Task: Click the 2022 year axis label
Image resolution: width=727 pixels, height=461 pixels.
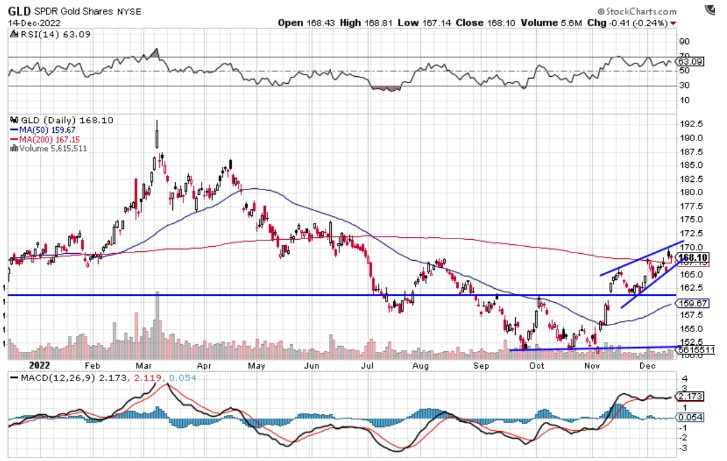Action: 39,365
